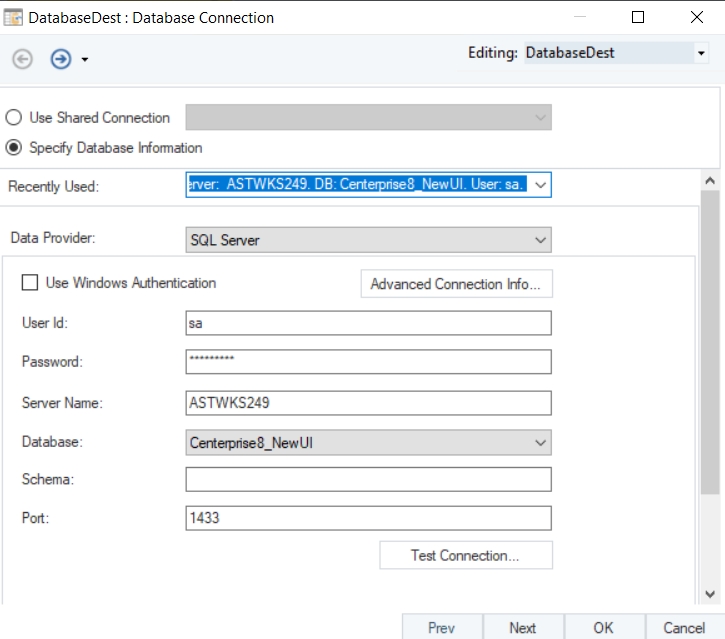725x639 pixels.
Task: Enable Use Windows Authentication checkbox
Action: (x=30, y=283)
